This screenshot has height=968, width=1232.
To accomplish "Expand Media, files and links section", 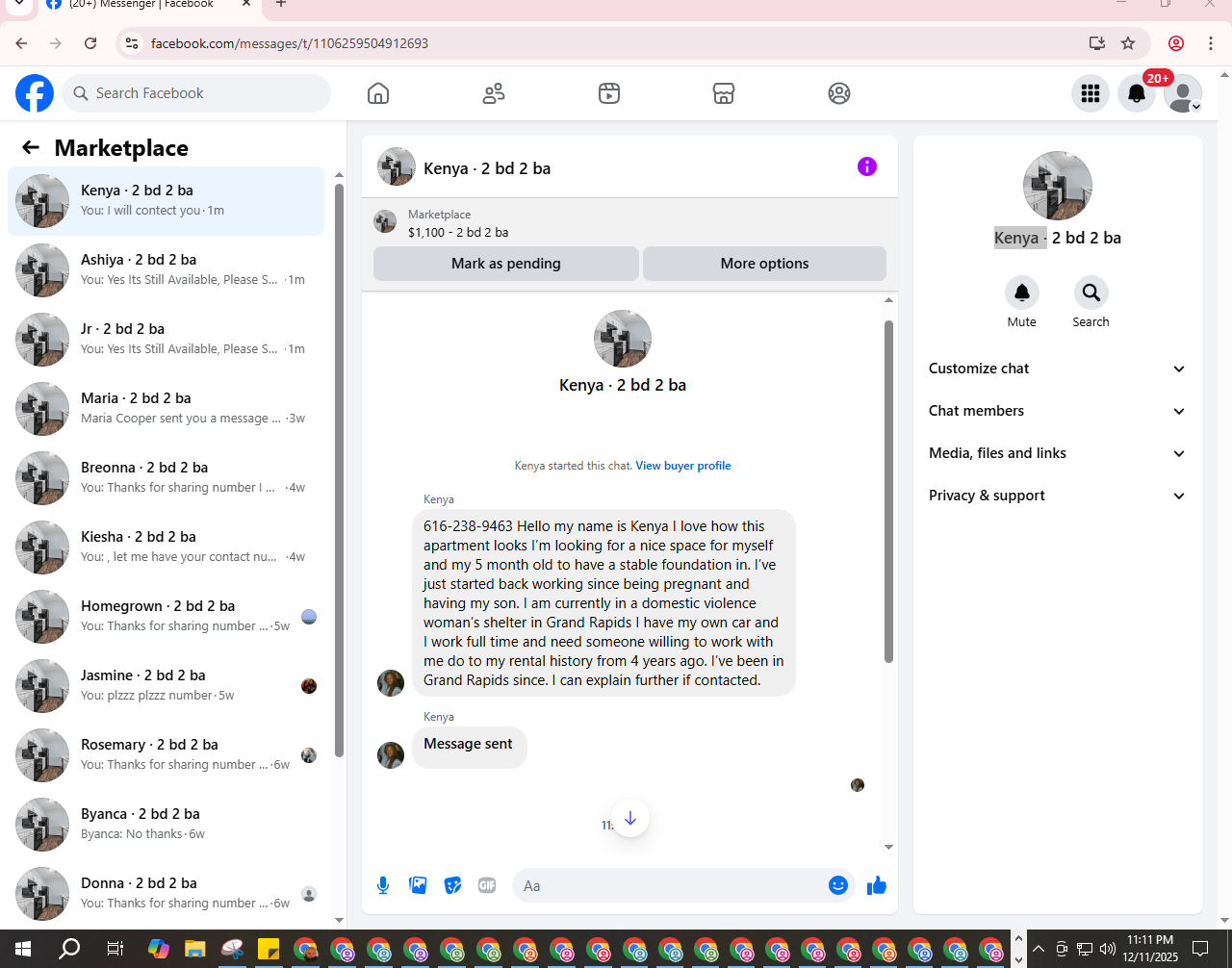I will click(1057, 453).
